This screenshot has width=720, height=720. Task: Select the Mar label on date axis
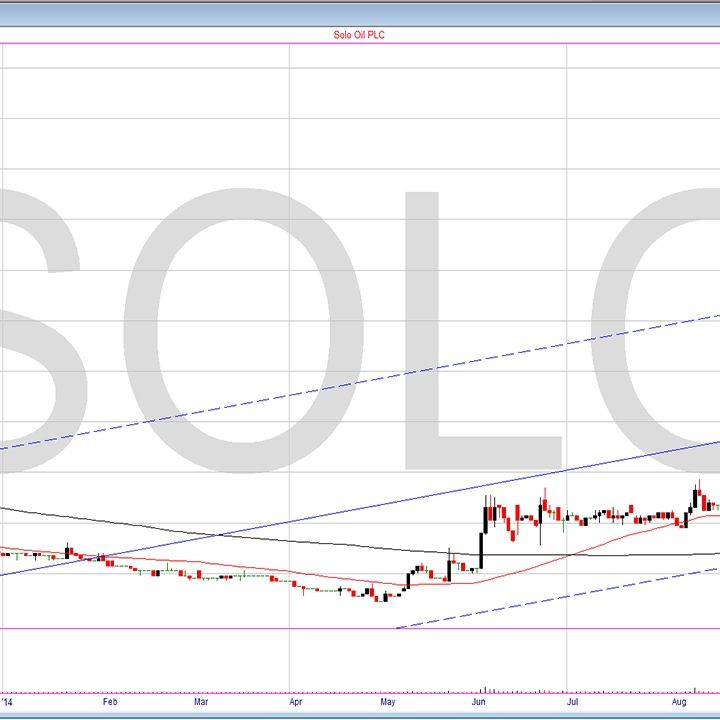click(x=201, y=702)
